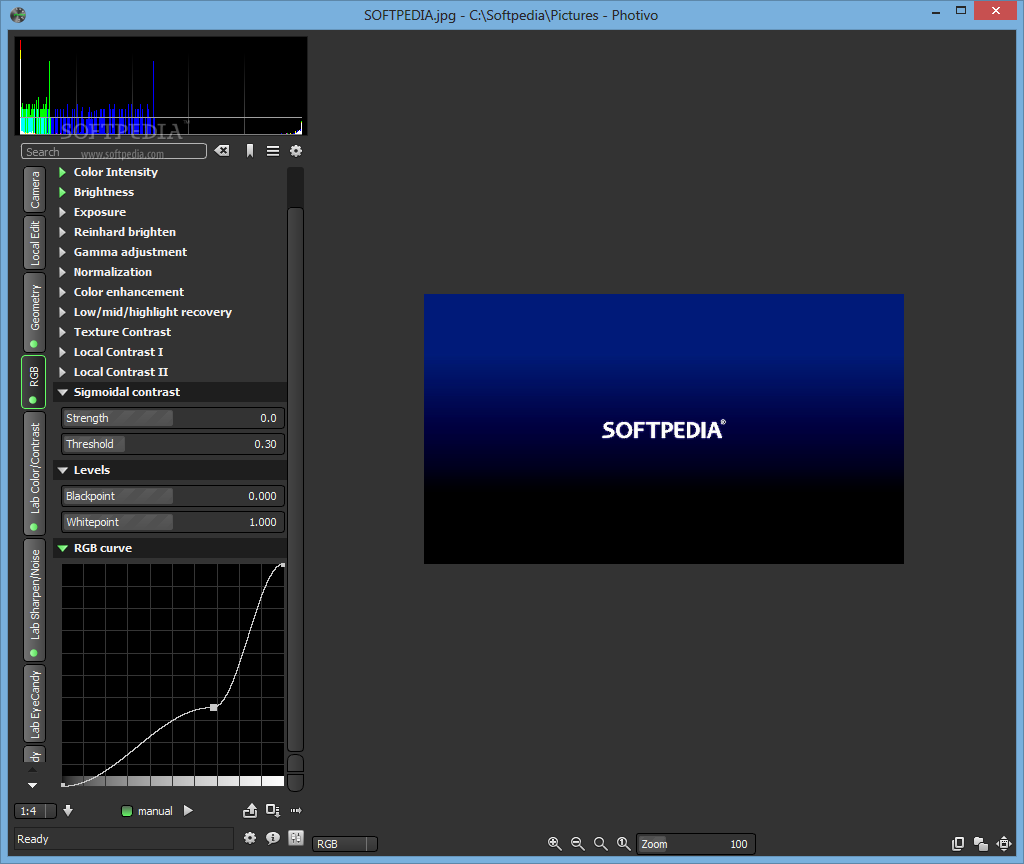Clear the tool search field
1024x864 pixels.
pos(222,151)
